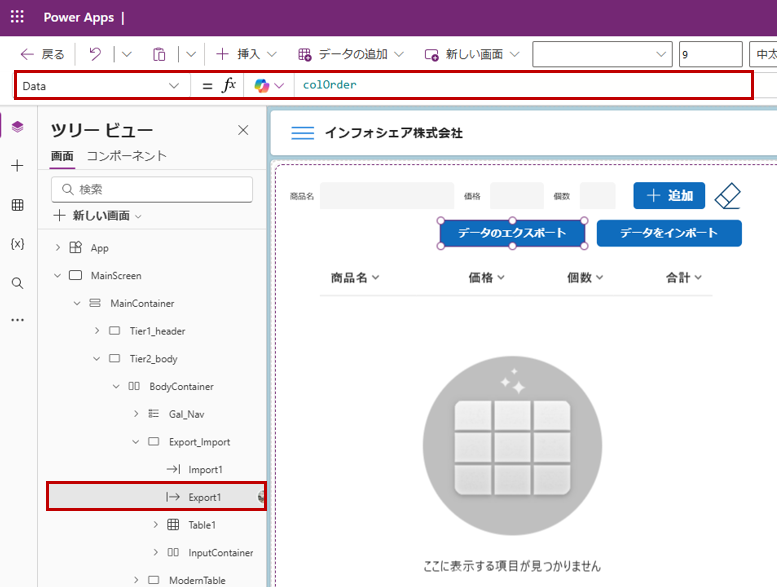This screenshot has width=777, height=587.
Task: Click the tree view 検索 search field
Action: 152,189
